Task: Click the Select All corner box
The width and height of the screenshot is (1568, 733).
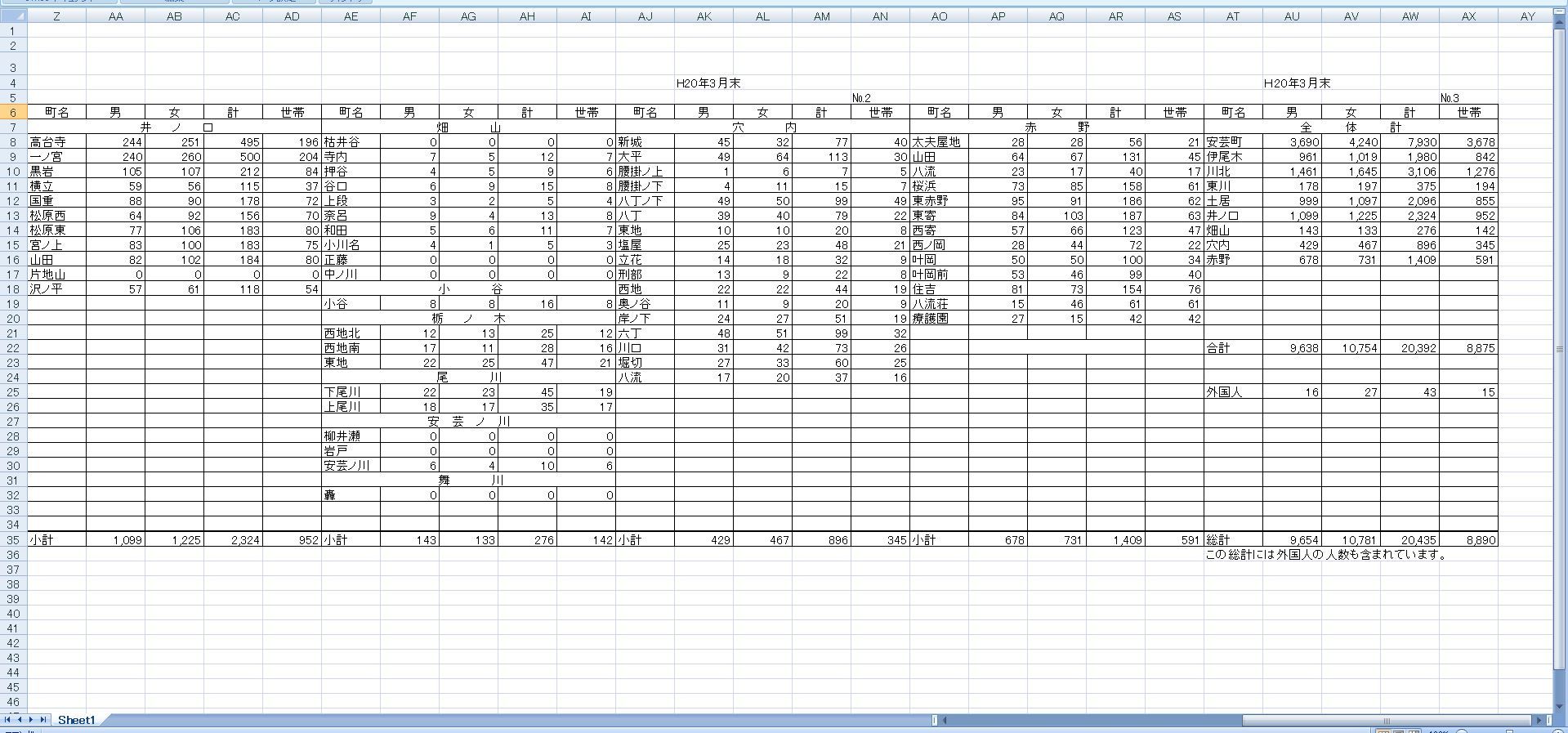Action: [x=13, y=16]
